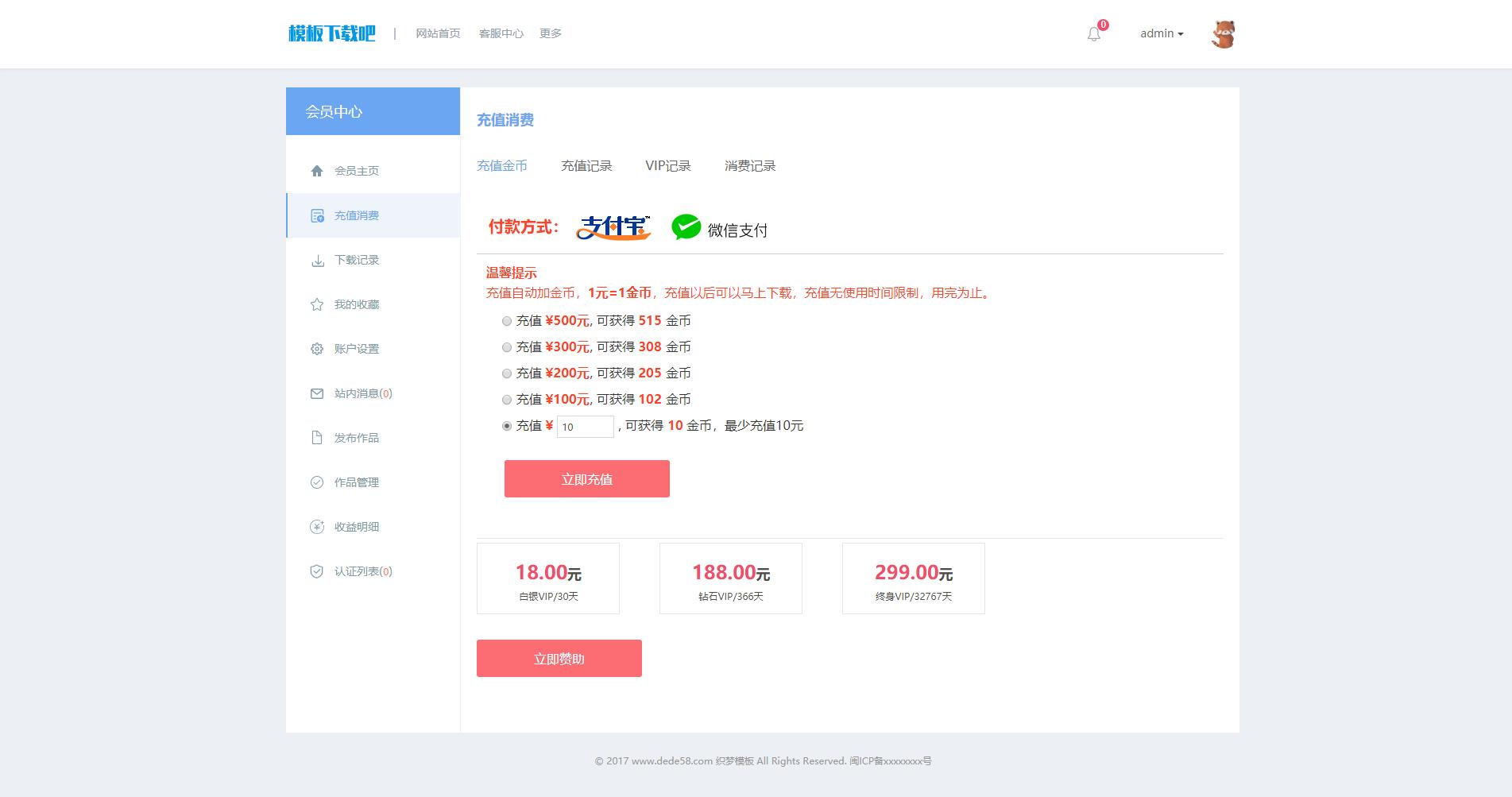1512x797 pixels.
Task: Select the ¥300 recharge radio option
Action: point(507,347)
